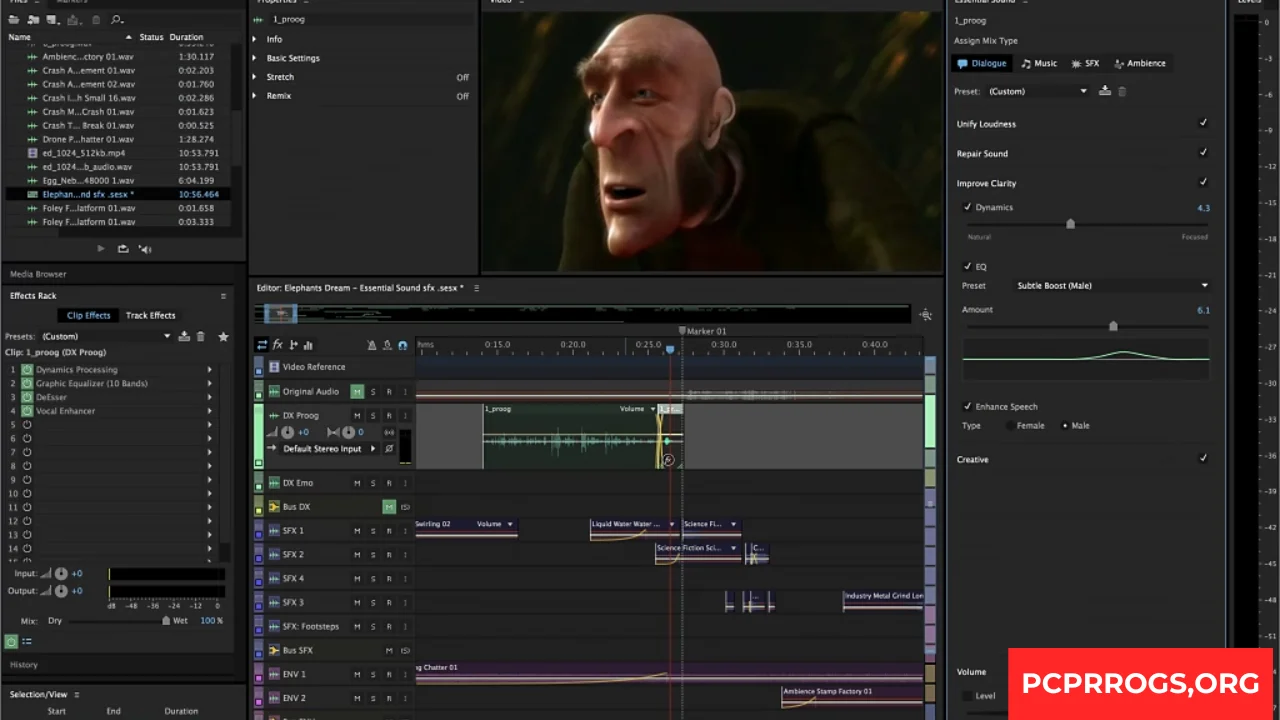Select ed_1024_512kb.mp4 file

point(84,153)
